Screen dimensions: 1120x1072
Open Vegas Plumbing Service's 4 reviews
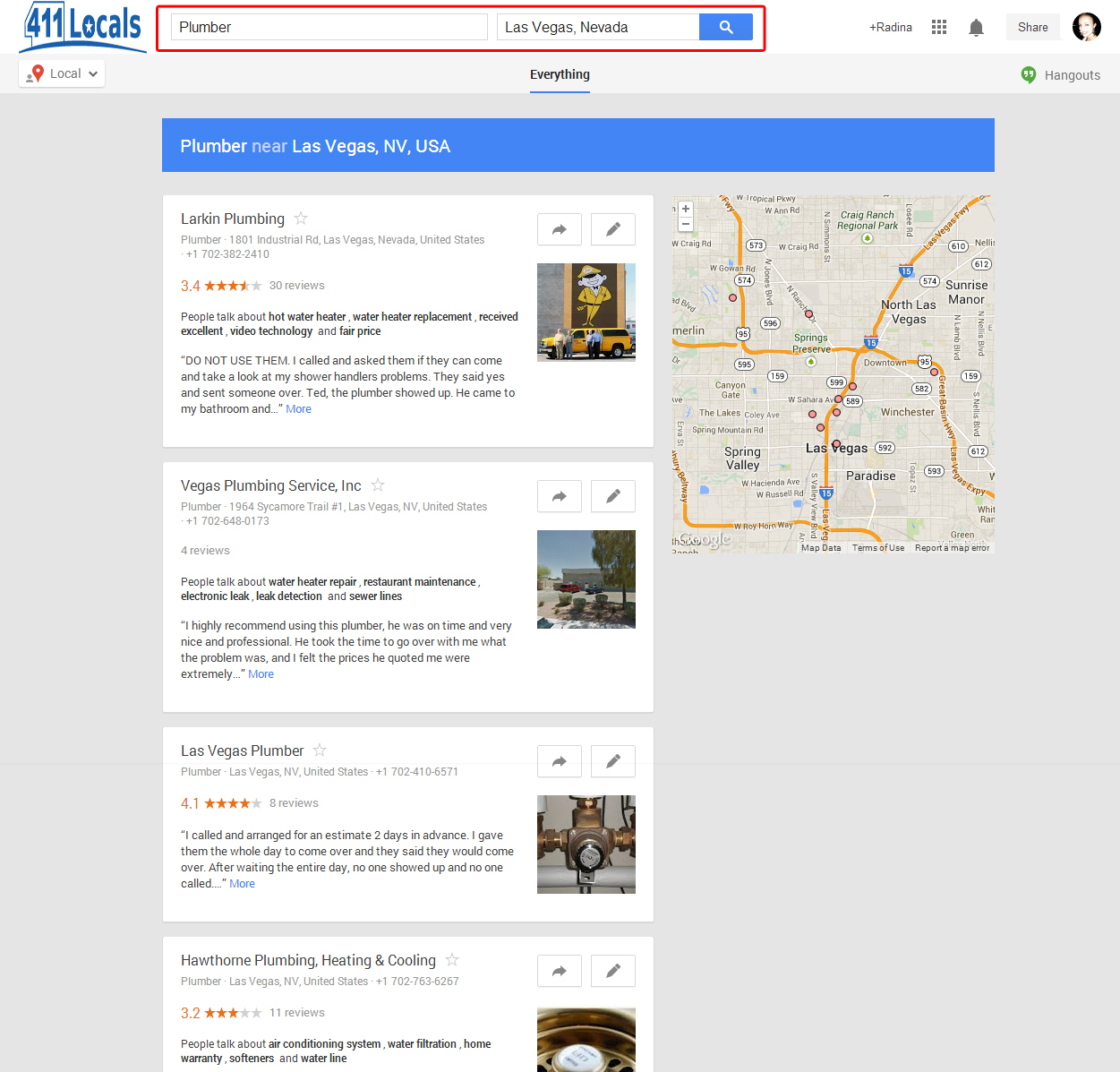[205, 551]
